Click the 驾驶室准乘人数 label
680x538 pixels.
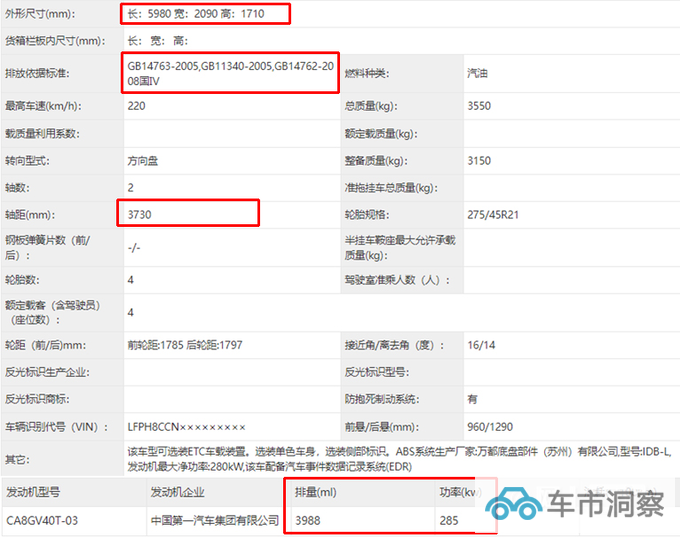click(397, 280)
